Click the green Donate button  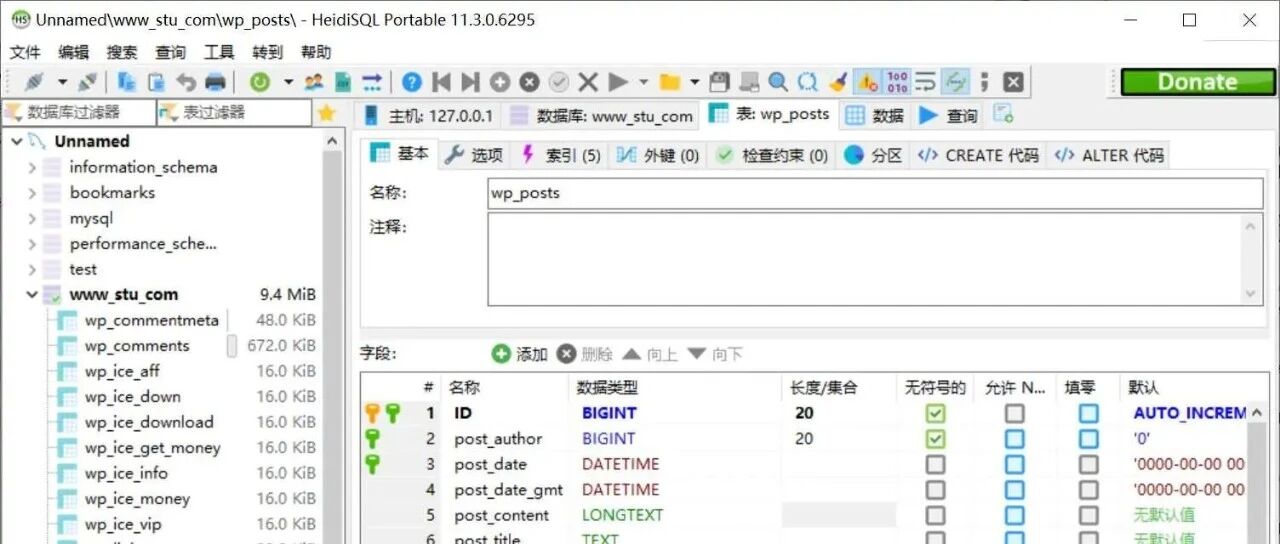tap(1197, 82)
